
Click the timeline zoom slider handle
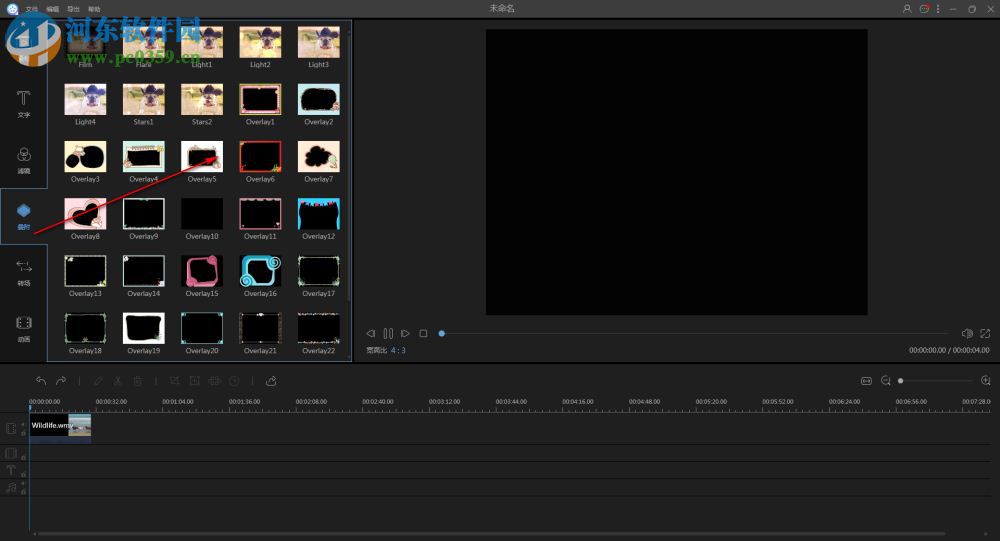click(x=901, y=381)
